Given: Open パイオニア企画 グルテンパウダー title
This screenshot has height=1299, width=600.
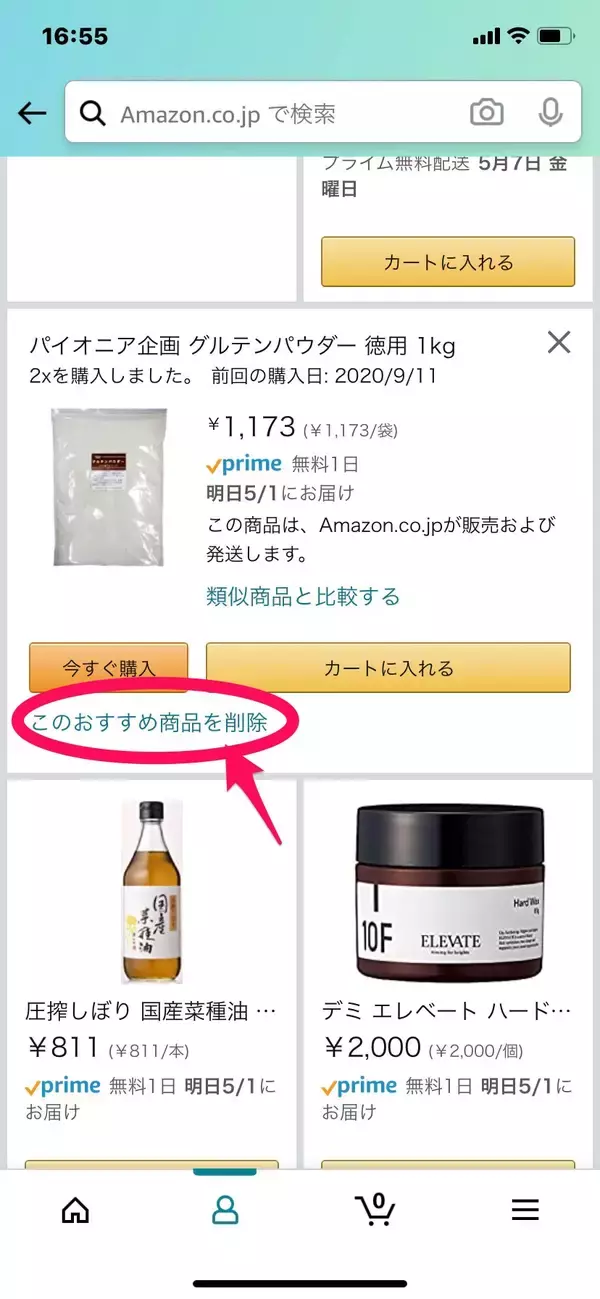Looking at the screenshot, I should [240, 346].
